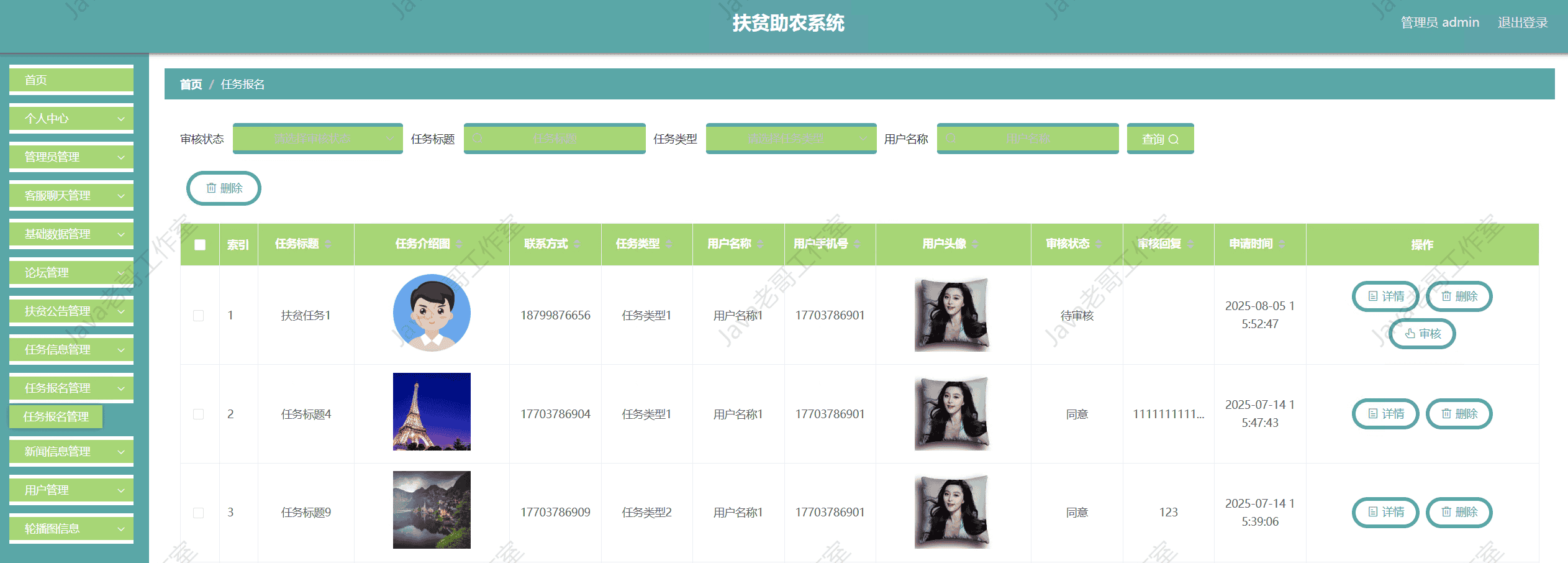This screenshot has height=563, width=1568.
Task: Expand the 用户管理 sidebar menu
Action: (71, 490)
